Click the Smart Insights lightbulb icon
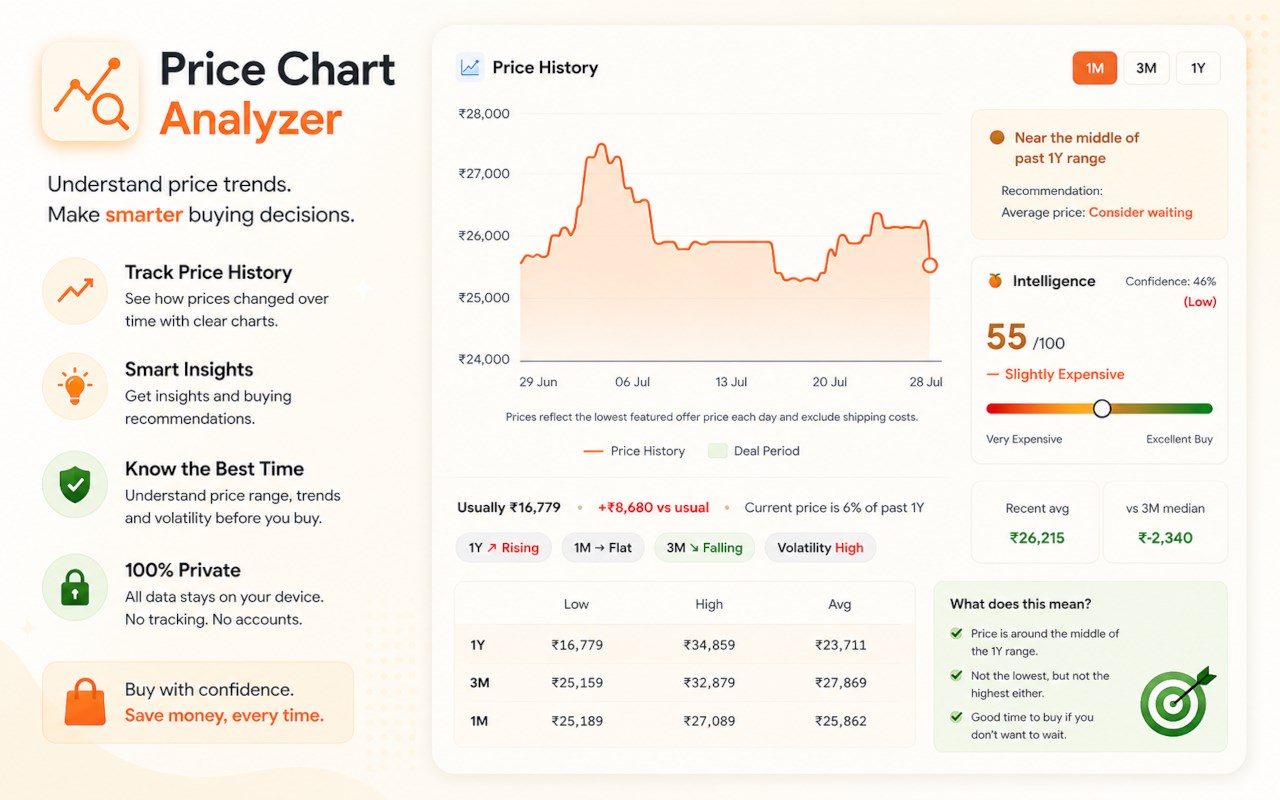Screen dimensions: 1280x800 point(75,386)
